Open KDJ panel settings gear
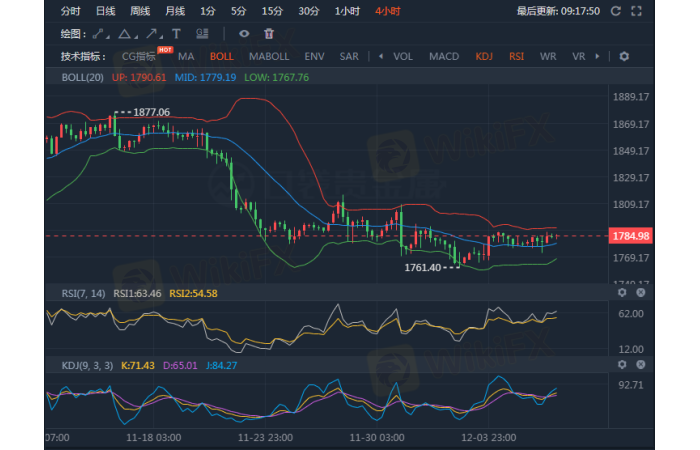 pyautogui.click(x=622, y=365)
